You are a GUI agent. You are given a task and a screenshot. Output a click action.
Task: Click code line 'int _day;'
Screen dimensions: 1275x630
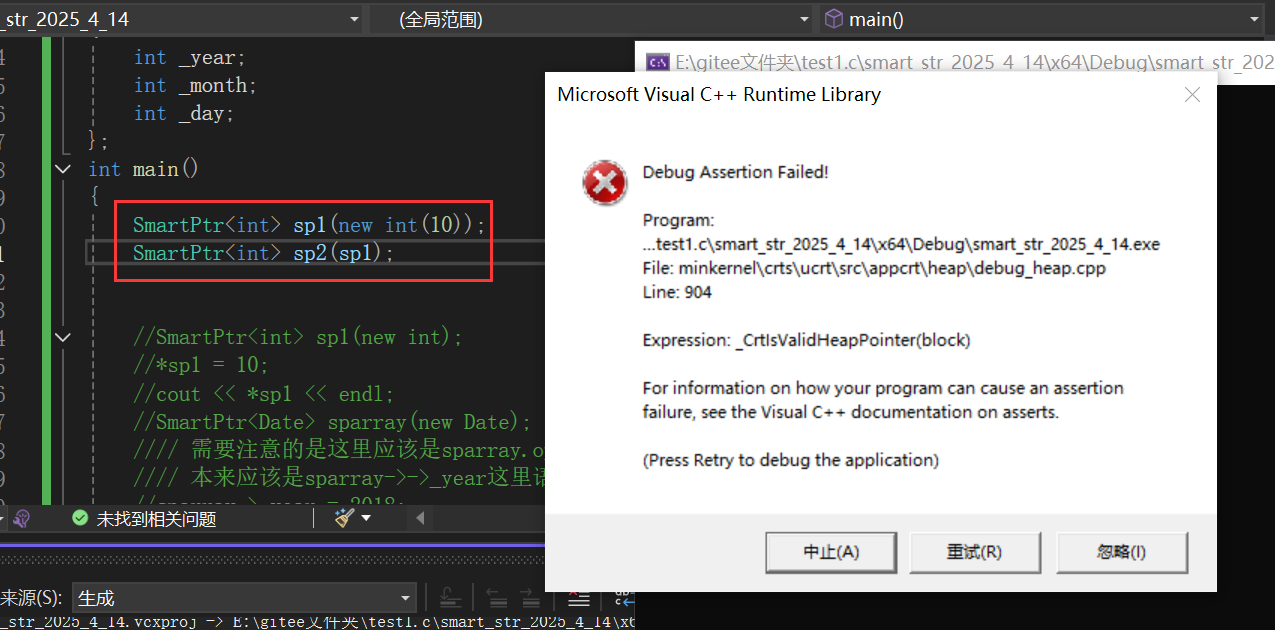[x=184, y=114]
